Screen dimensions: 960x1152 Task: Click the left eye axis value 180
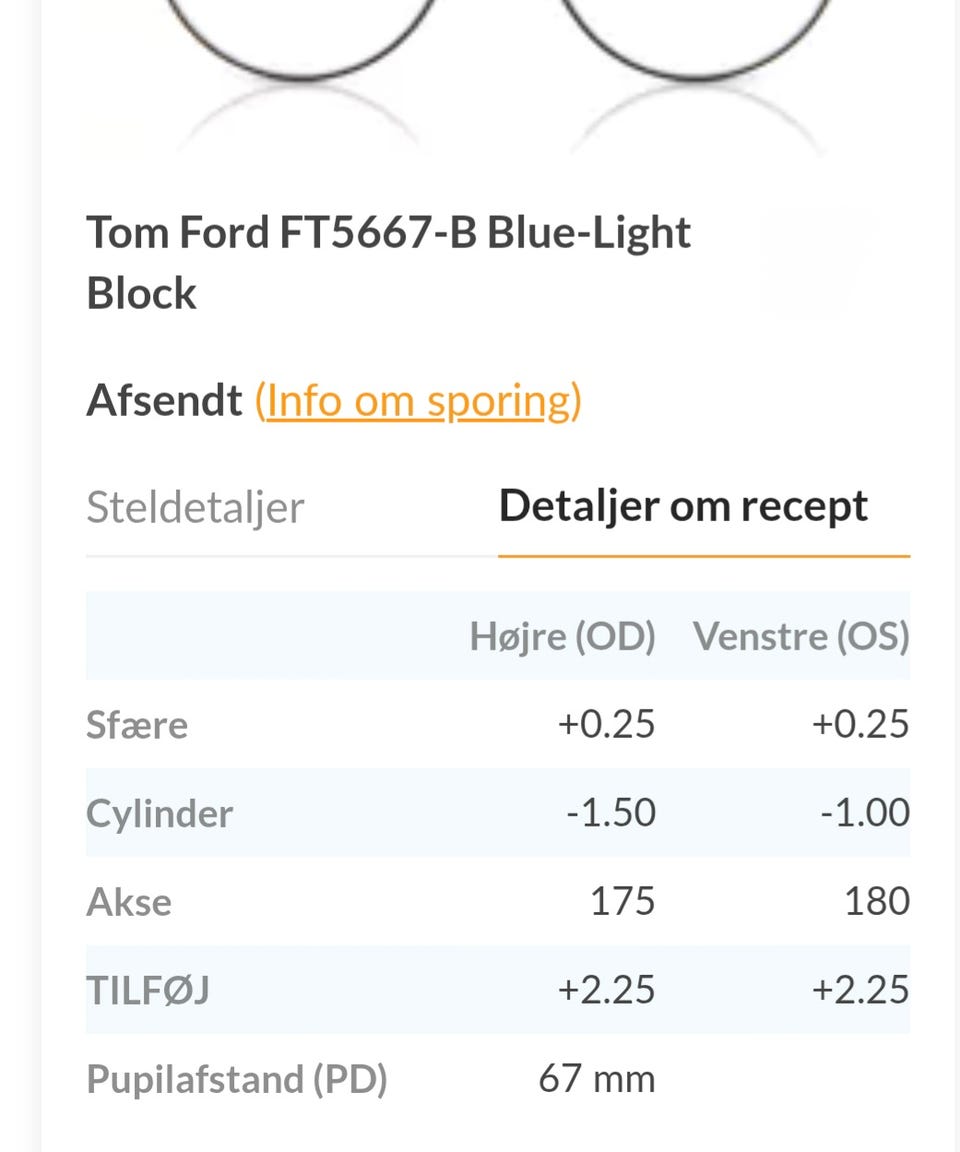tap(876, 902)
